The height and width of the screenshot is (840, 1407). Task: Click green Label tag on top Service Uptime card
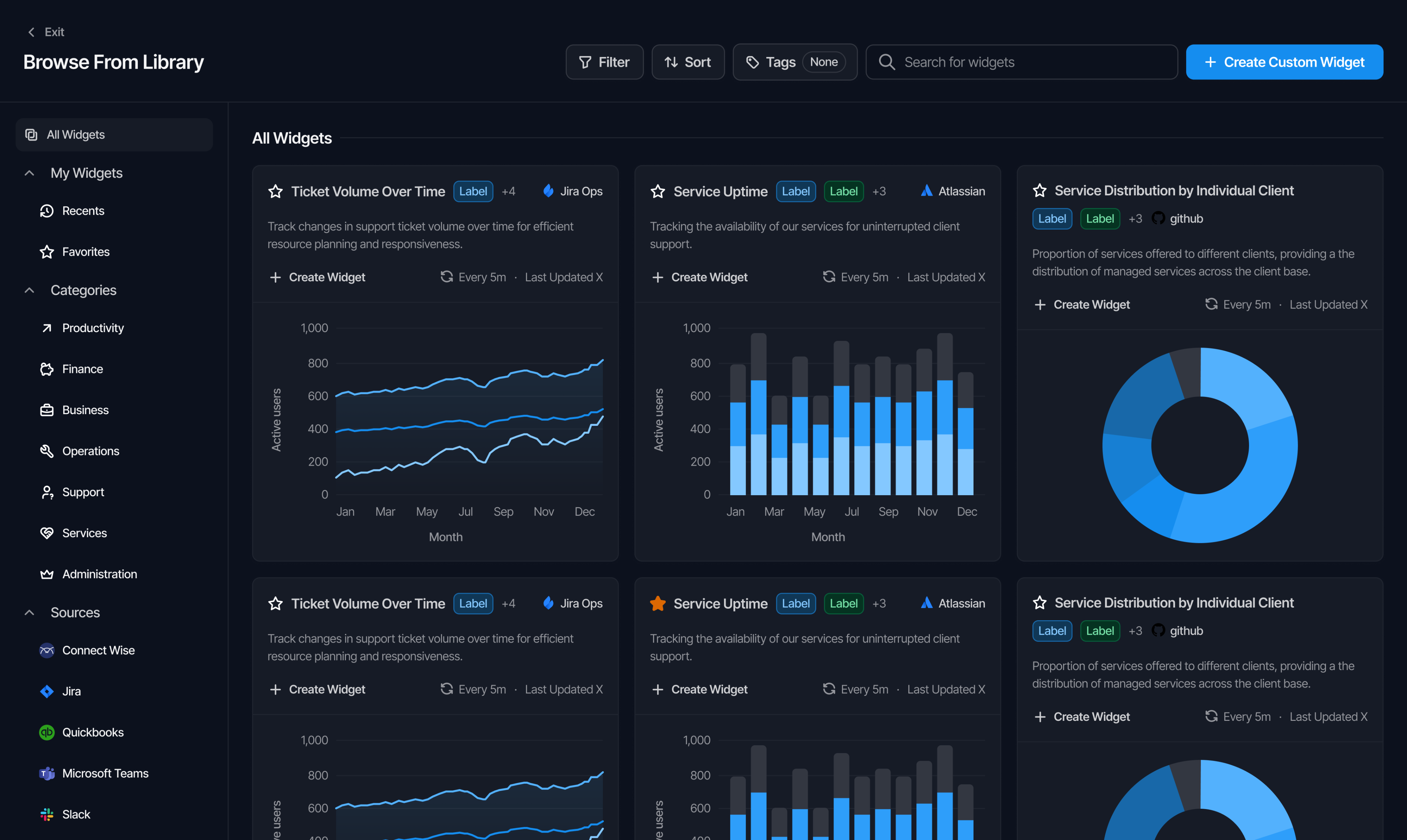click(844, 191)
